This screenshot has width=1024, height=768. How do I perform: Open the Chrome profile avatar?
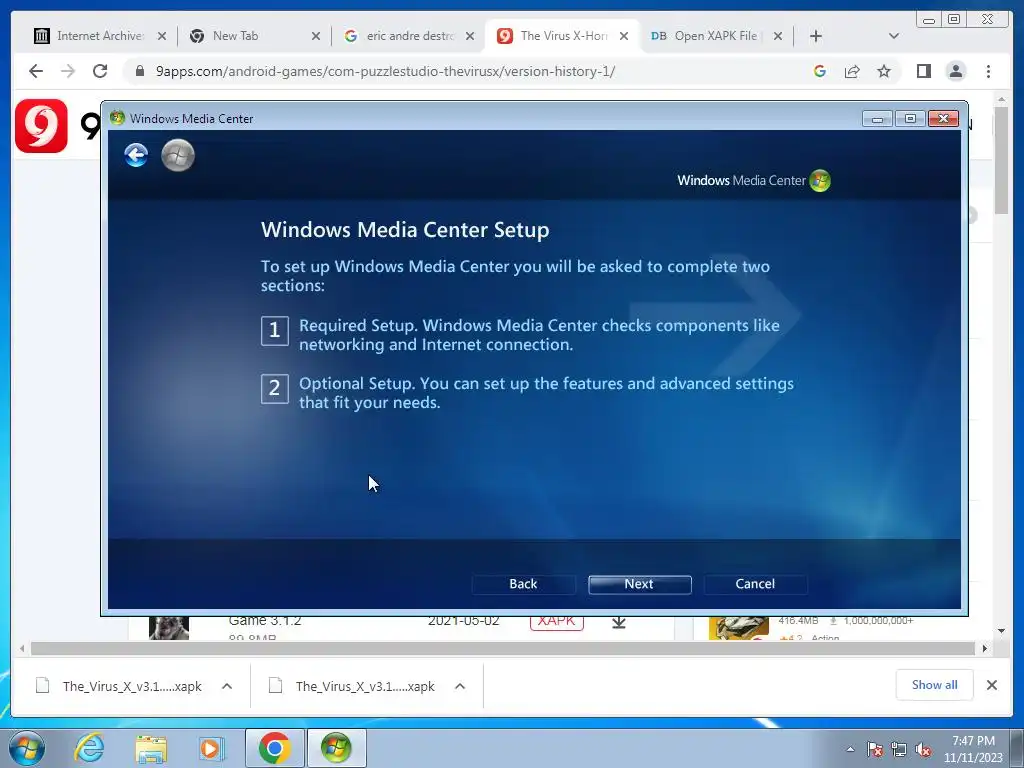tap(956, 71)
